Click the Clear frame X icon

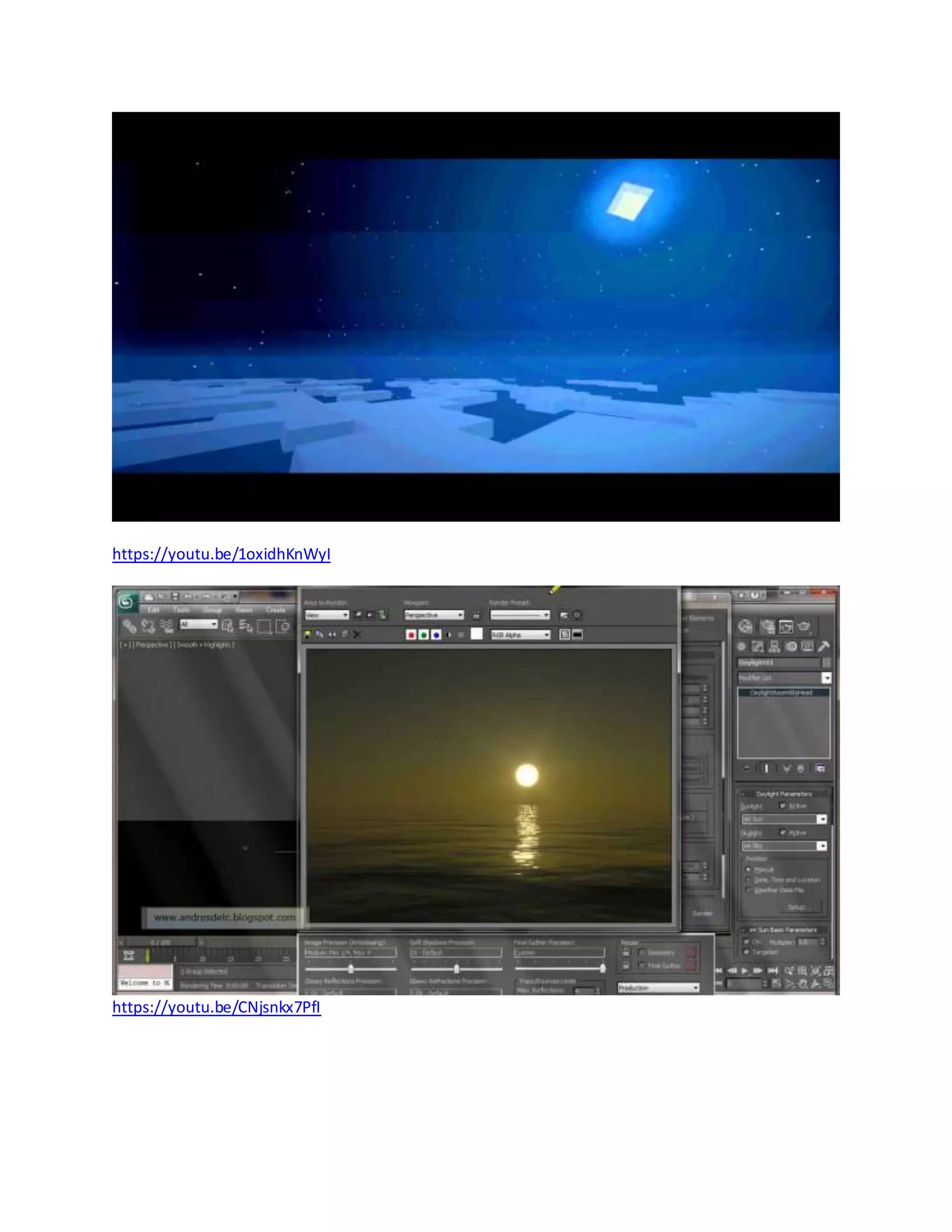pyautogui.click(x=357, y=635)
